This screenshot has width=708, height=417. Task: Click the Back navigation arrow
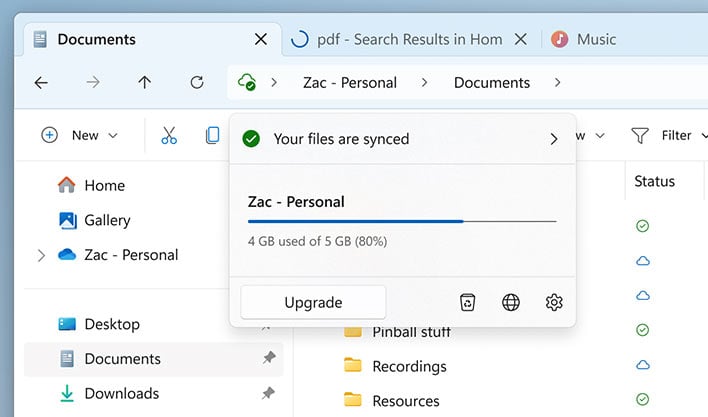[x=41, y=83]
